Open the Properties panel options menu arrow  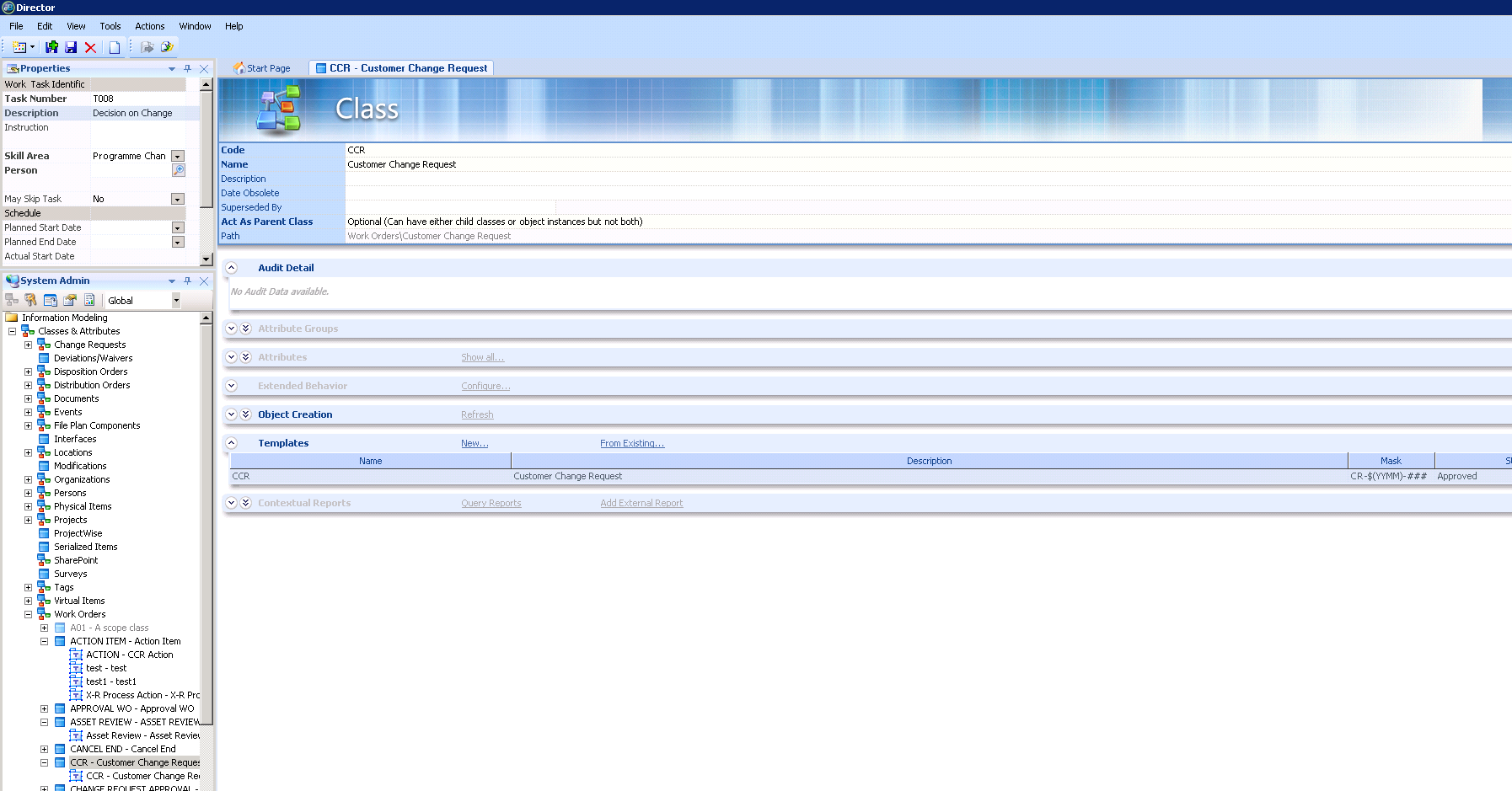[172, 69]
